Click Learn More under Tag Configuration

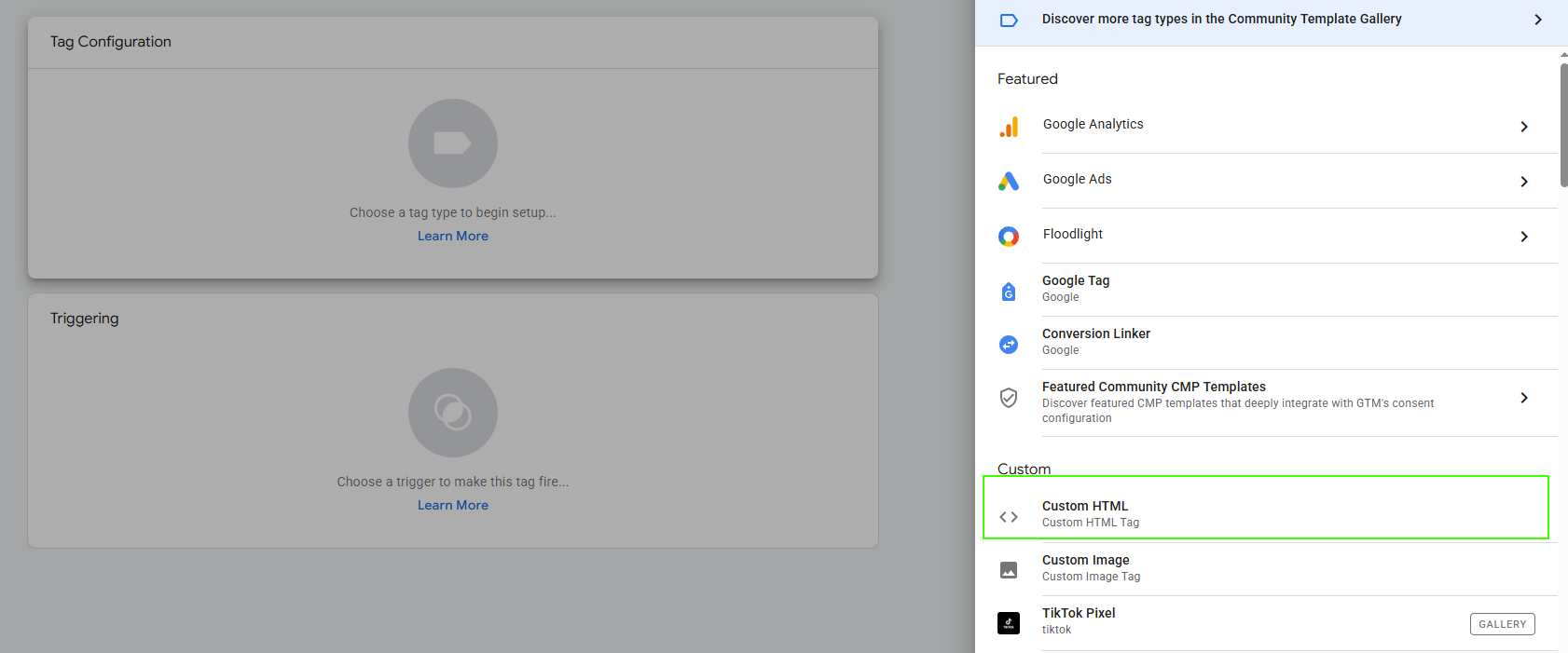[453, 237]
